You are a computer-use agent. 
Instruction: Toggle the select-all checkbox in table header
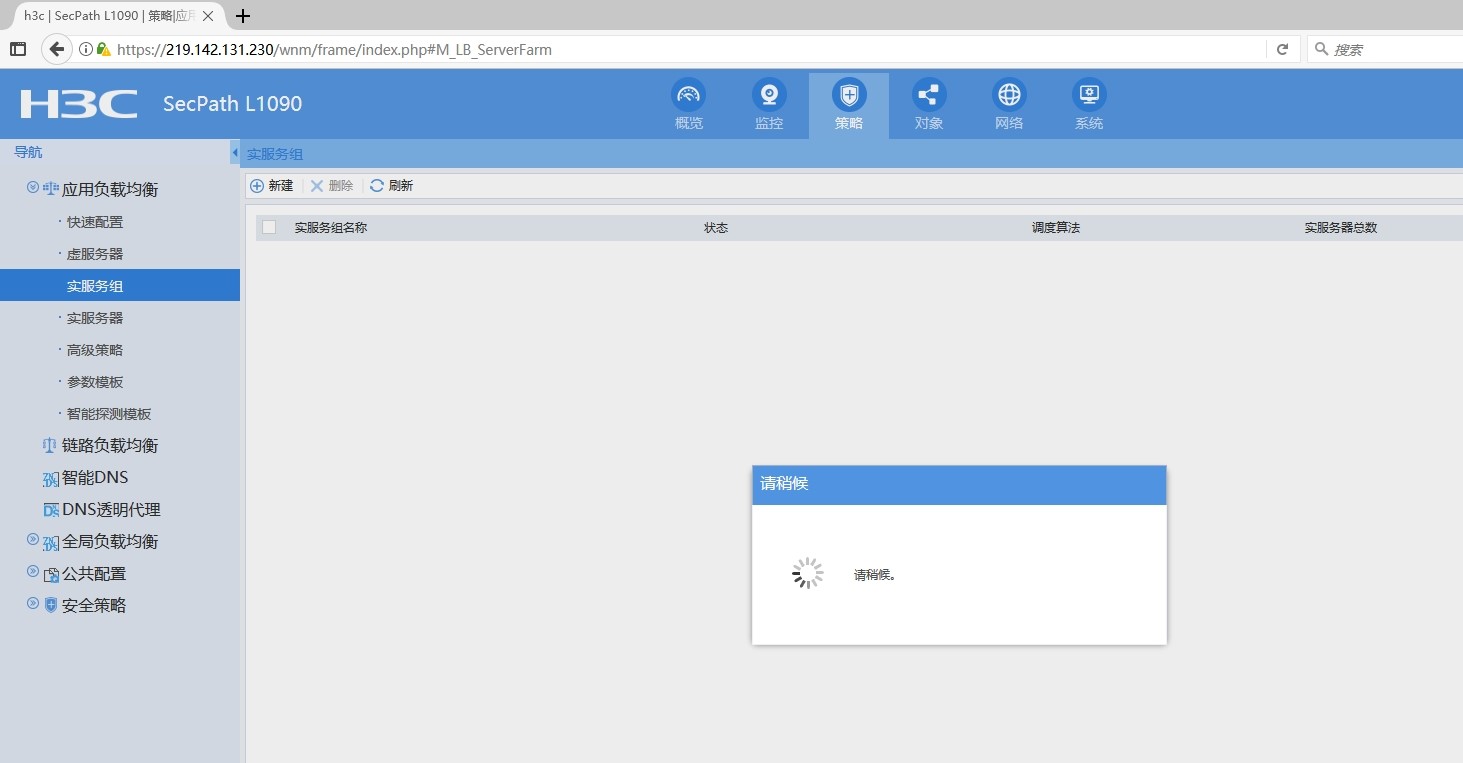click(x=269, y=227)
